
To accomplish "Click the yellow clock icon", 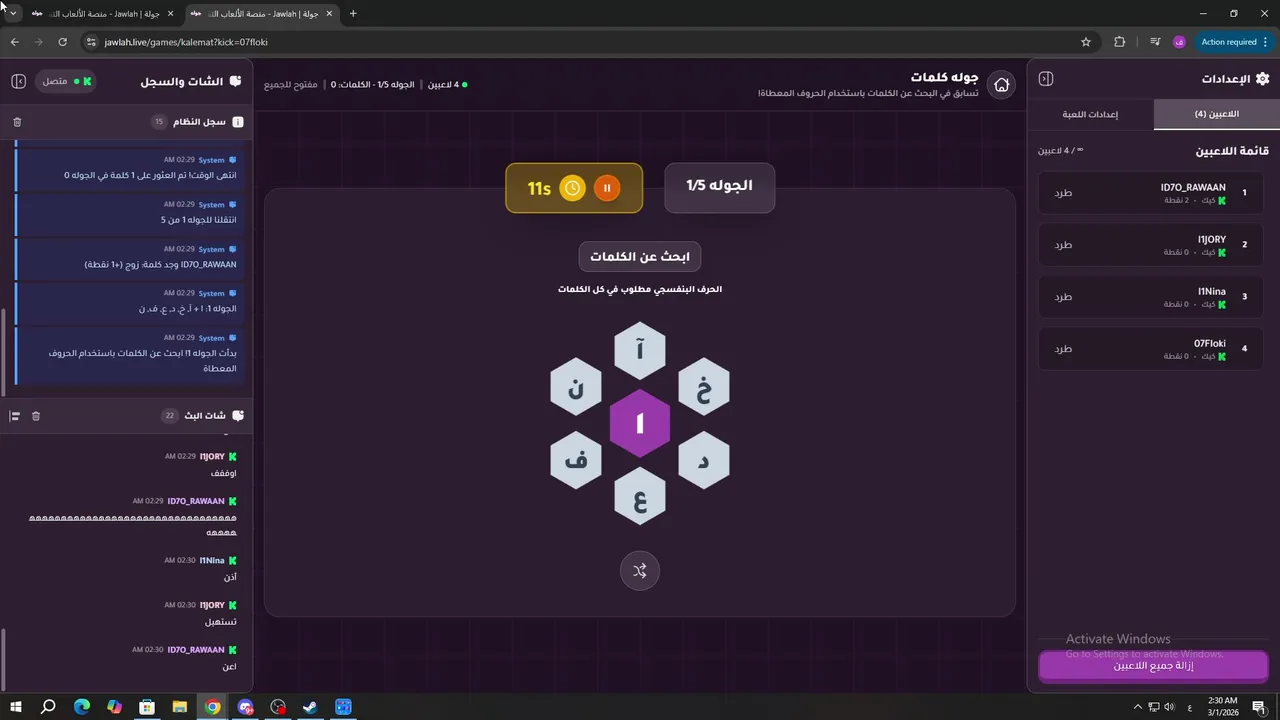I will click(x=572, y=188).
